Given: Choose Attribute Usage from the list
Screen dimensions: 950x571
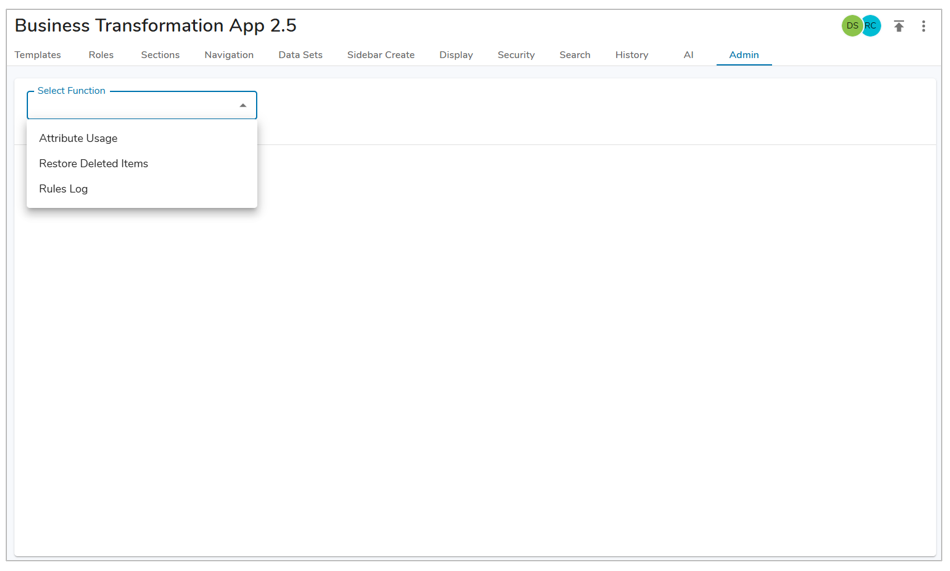Looking at the screenshot, I should click(x=78, y=139).
